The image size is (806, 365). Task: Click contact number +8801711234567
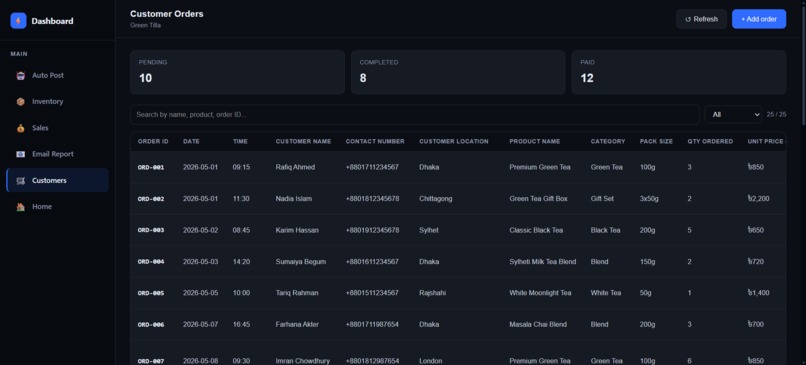(372, 167)
